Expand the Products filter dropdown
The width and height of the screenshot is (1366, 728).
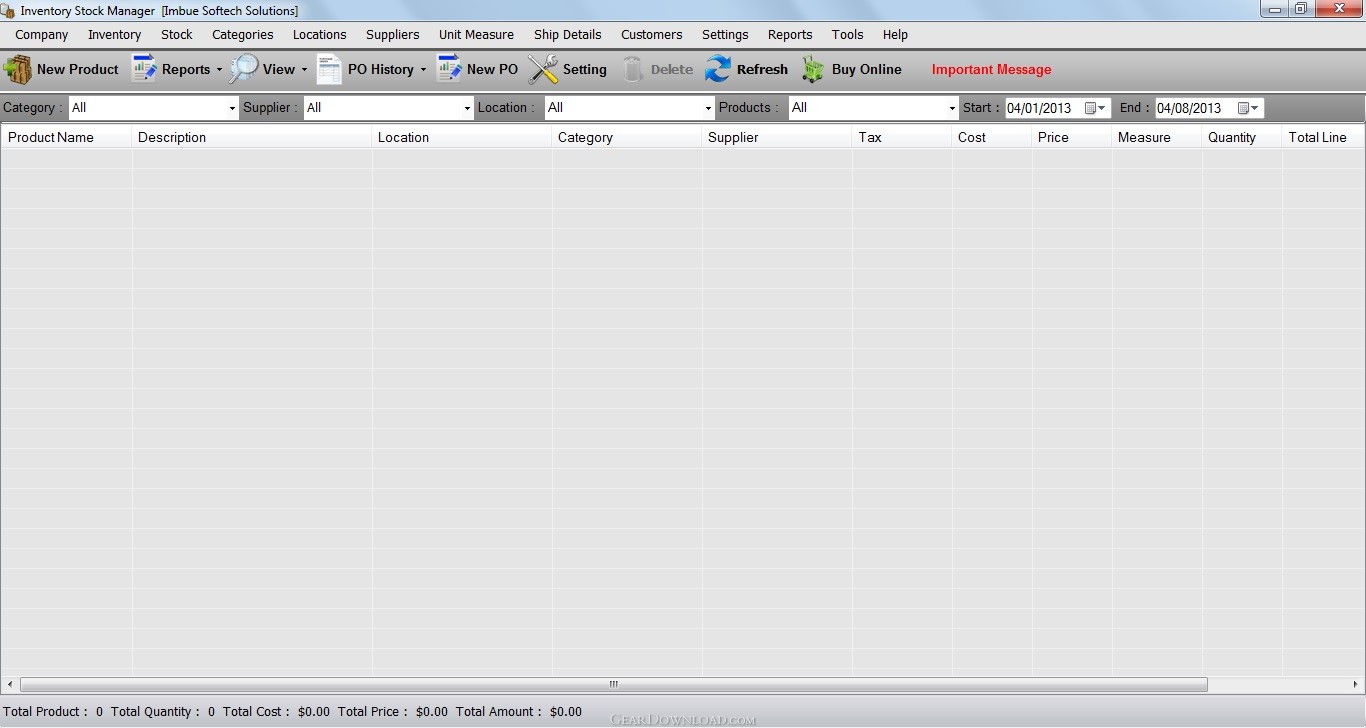click(x=952, y=108)
